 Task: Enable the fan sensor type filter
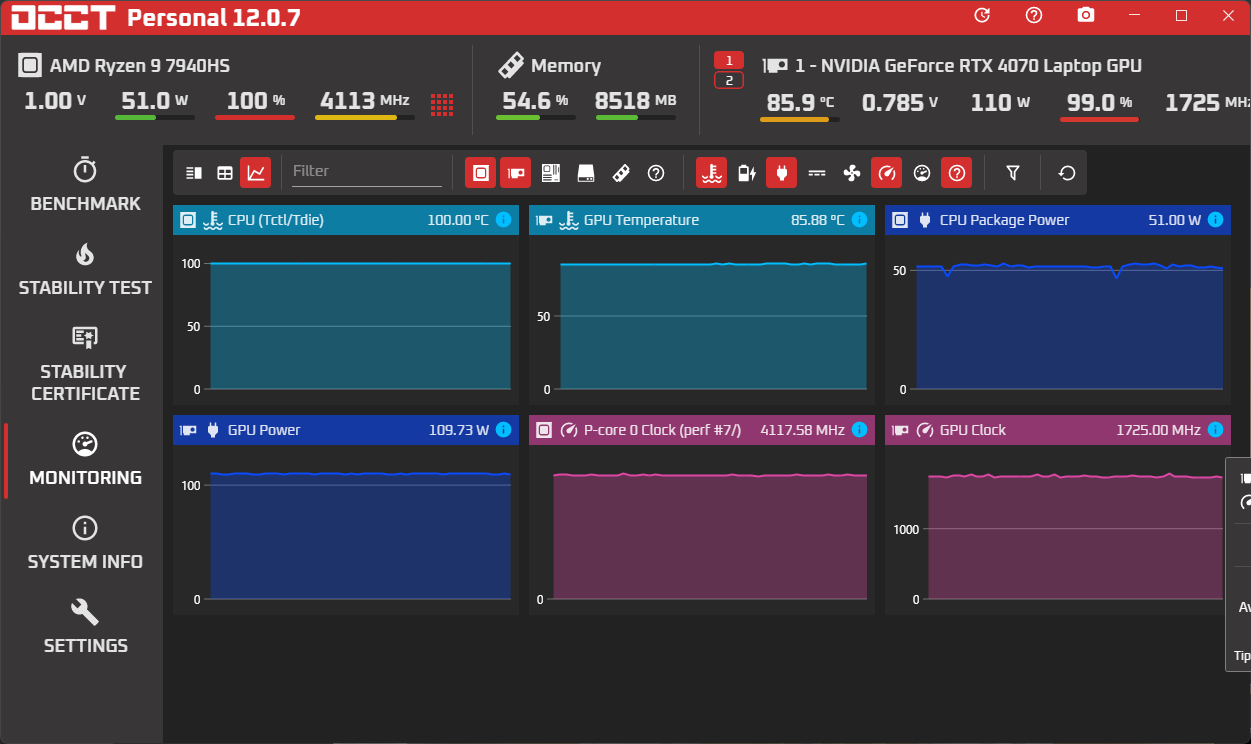click(x=852, y=173)
